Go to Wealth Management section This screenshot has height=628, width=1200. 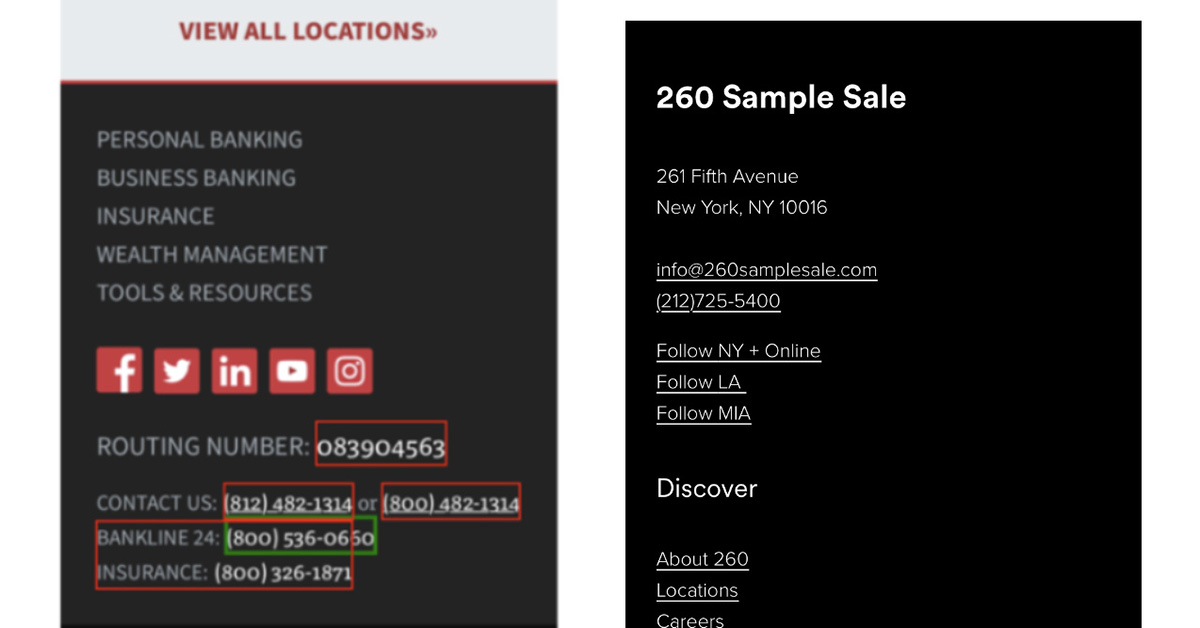(211, 255)
